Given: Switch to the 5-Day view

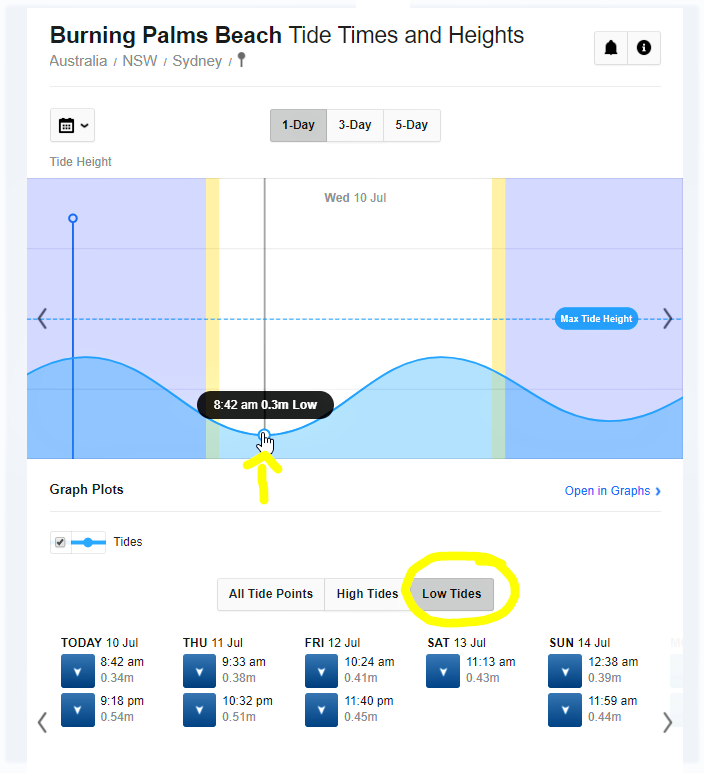Looking at the screenshot, I should [x=412, y=125].
